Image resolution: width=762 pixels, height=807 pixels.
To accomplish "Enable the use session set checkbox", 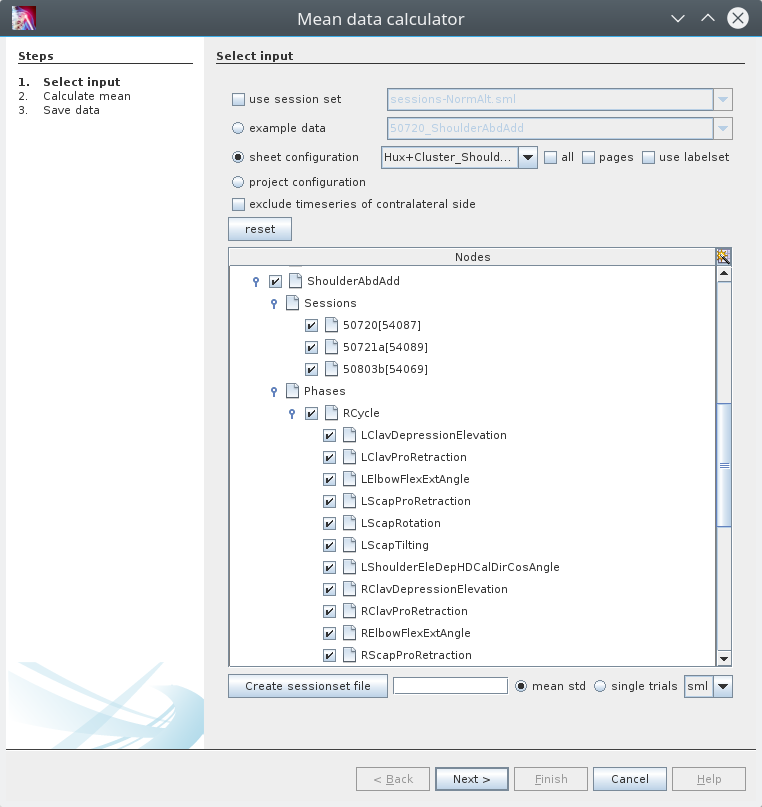I will [238, 99].
